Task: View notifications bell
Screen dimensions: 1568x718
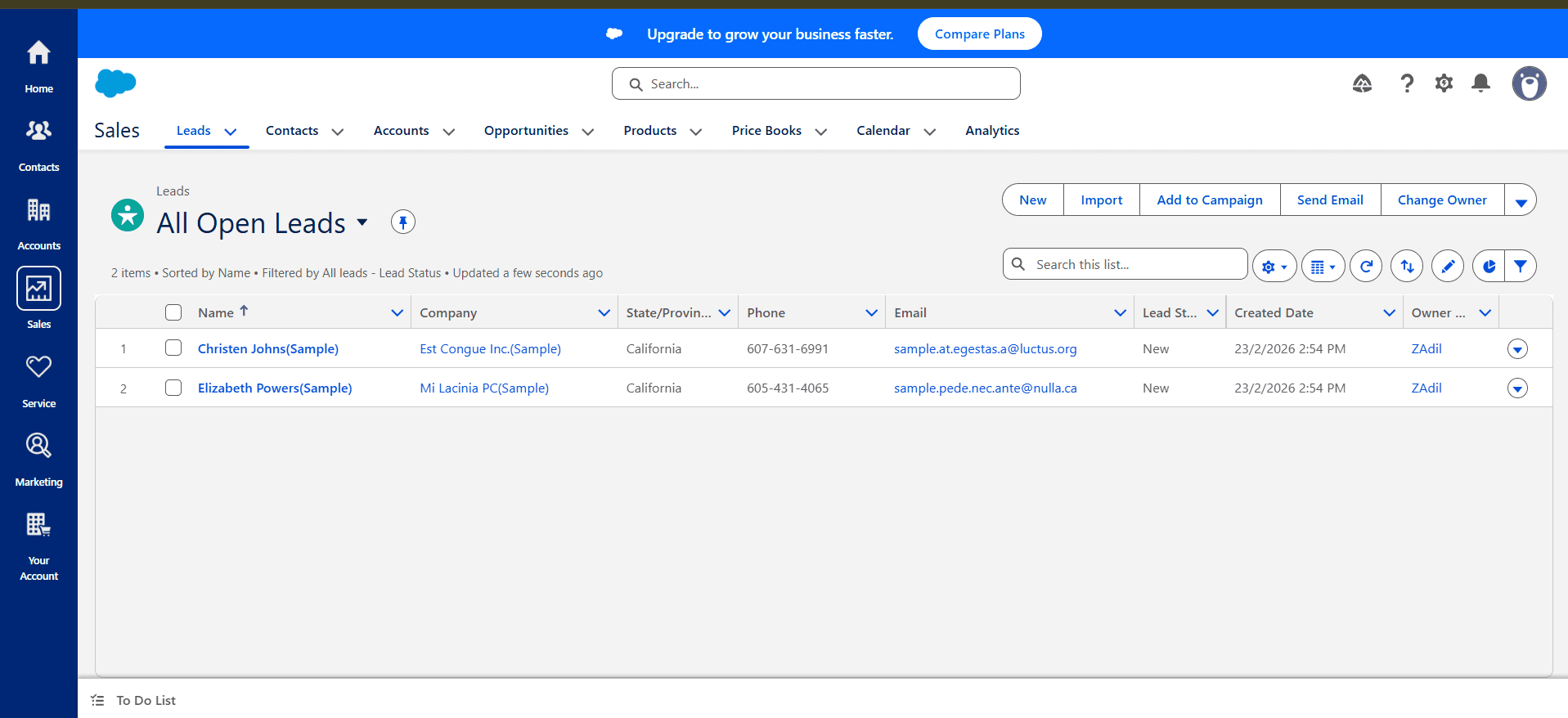Action: 1480,83
